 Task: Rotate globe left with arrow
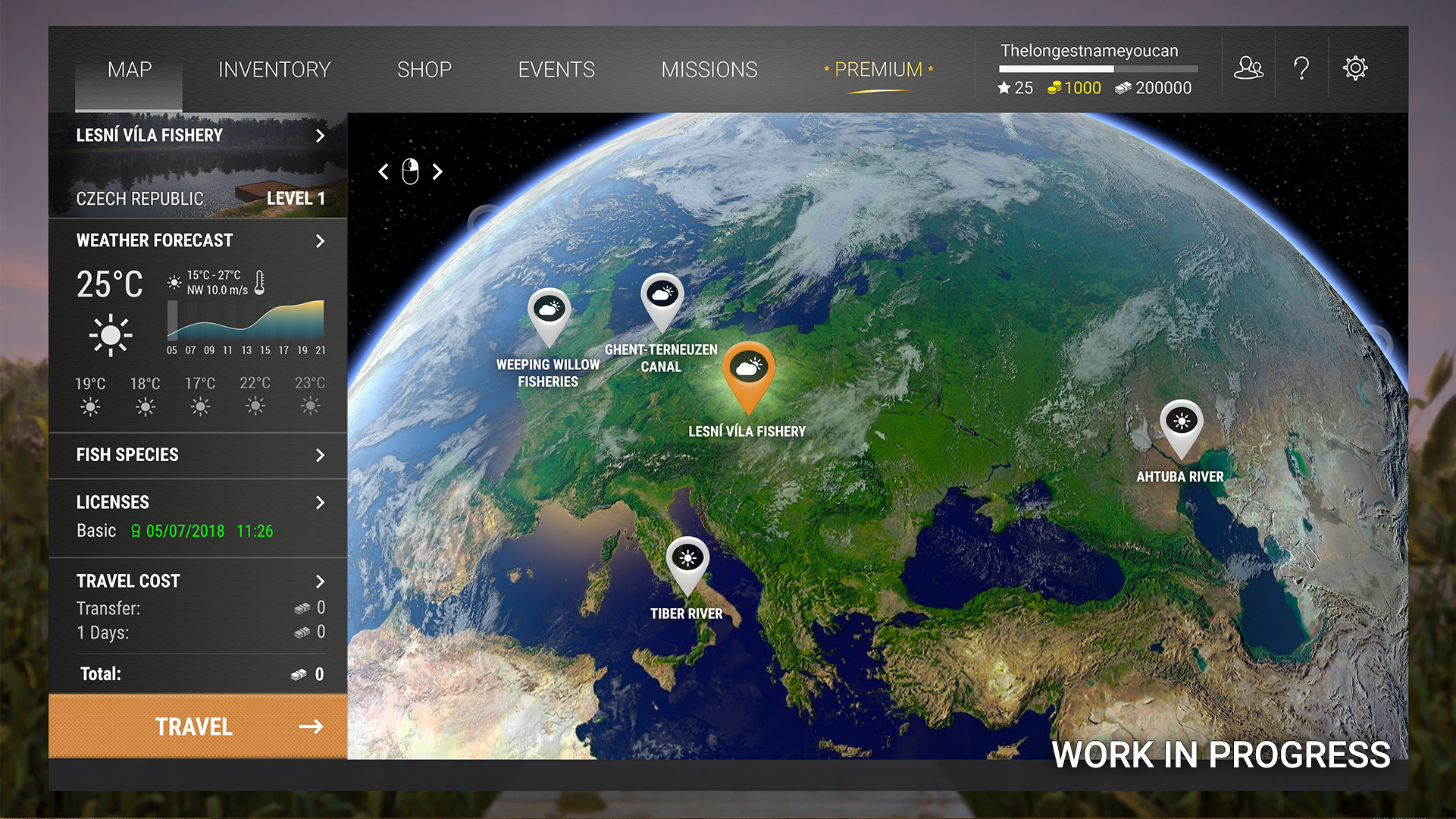click(384, 172)
